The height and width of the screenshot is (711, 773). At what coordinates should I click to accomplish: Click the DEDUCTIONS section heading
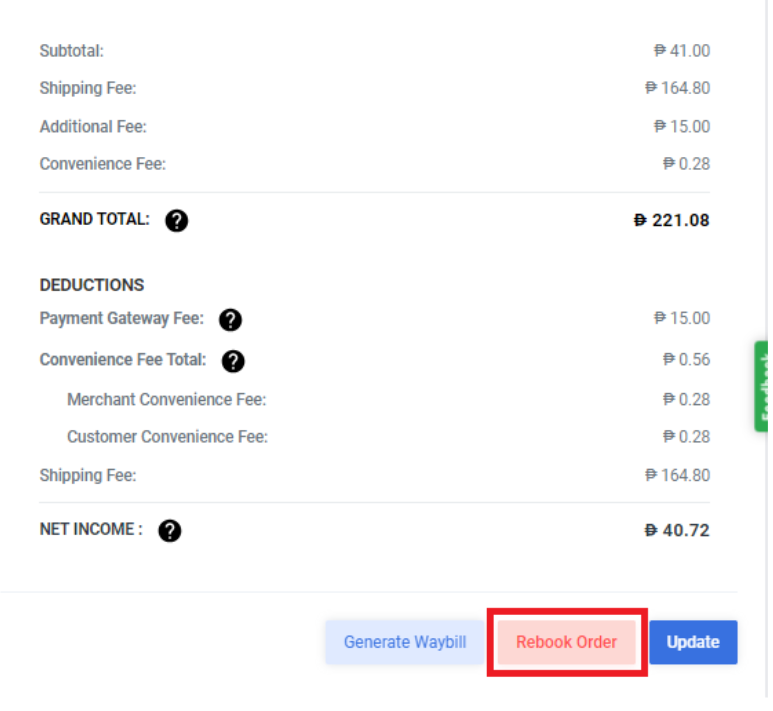tap(92, 285)
